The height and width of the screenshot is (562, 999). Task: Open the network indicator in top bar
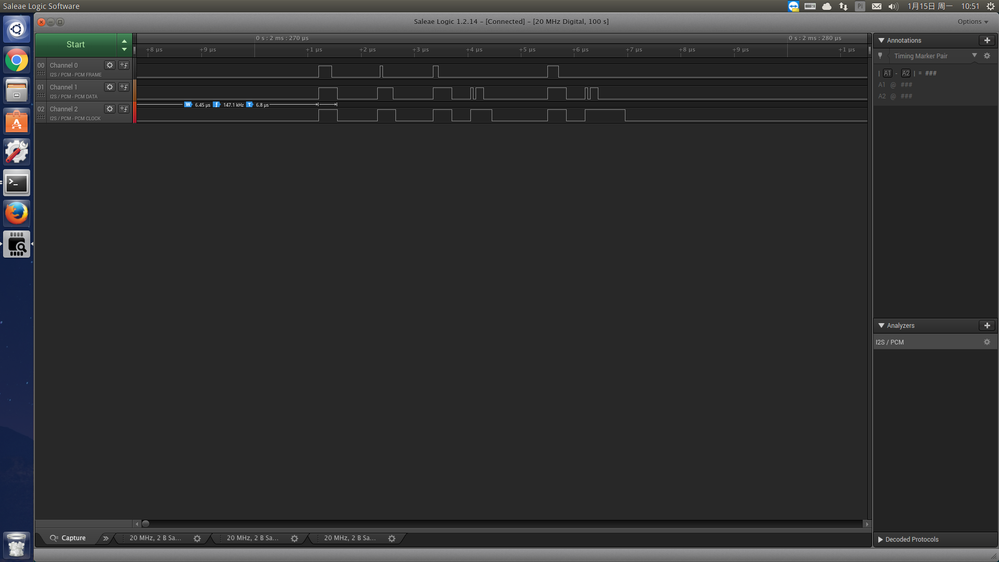point(844,6)
